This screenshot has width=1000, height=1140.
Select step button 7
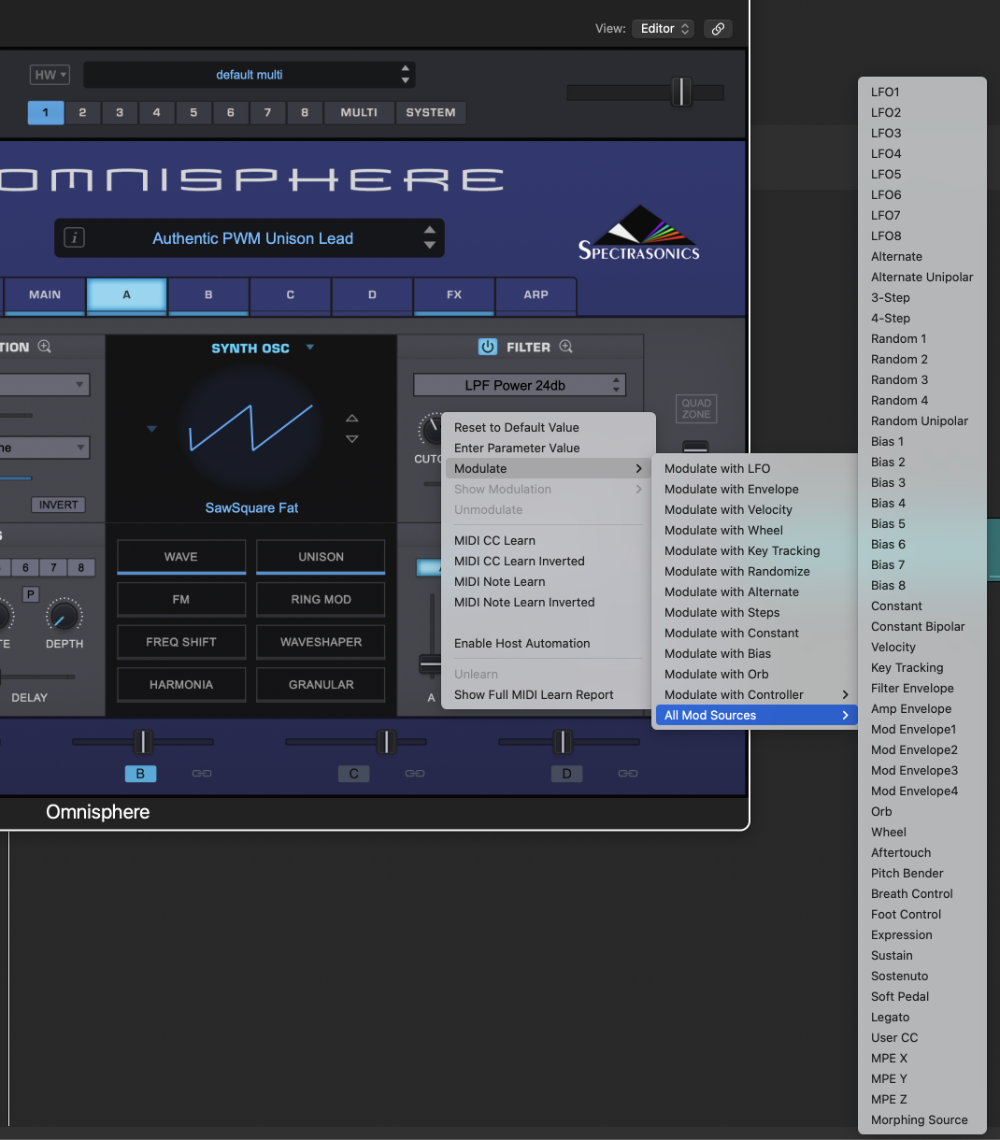coord(53,567)
